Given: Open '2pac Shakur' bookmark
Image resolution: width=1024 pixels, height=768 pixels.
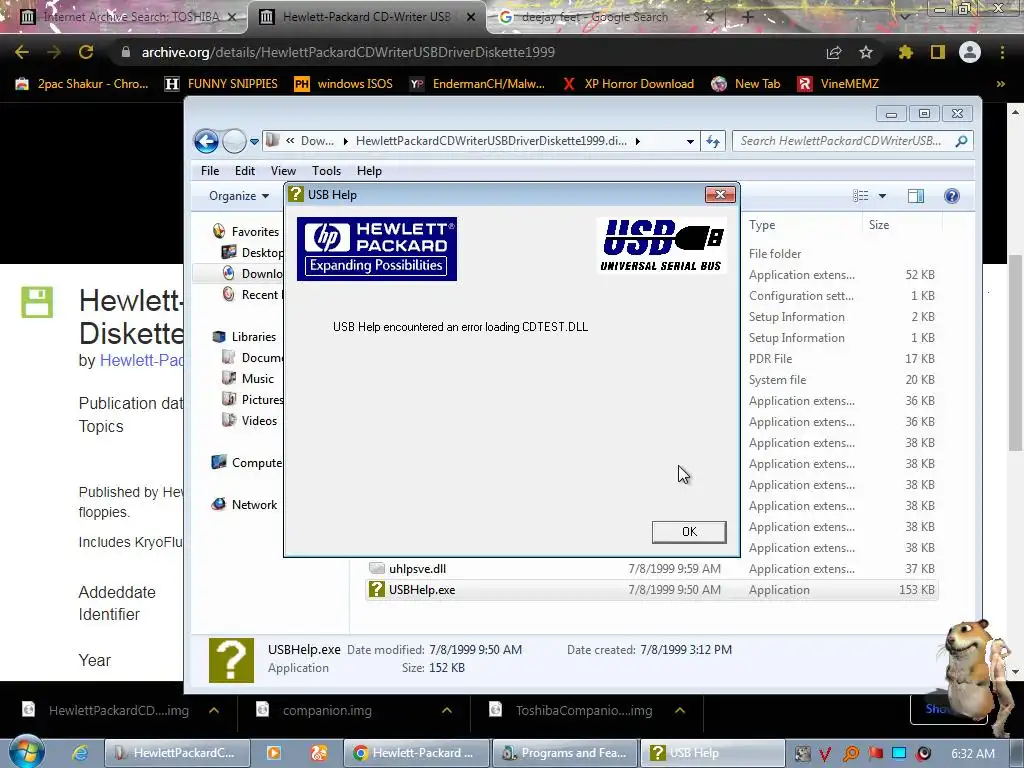Looking at the screenshot, I should [82, 84].
